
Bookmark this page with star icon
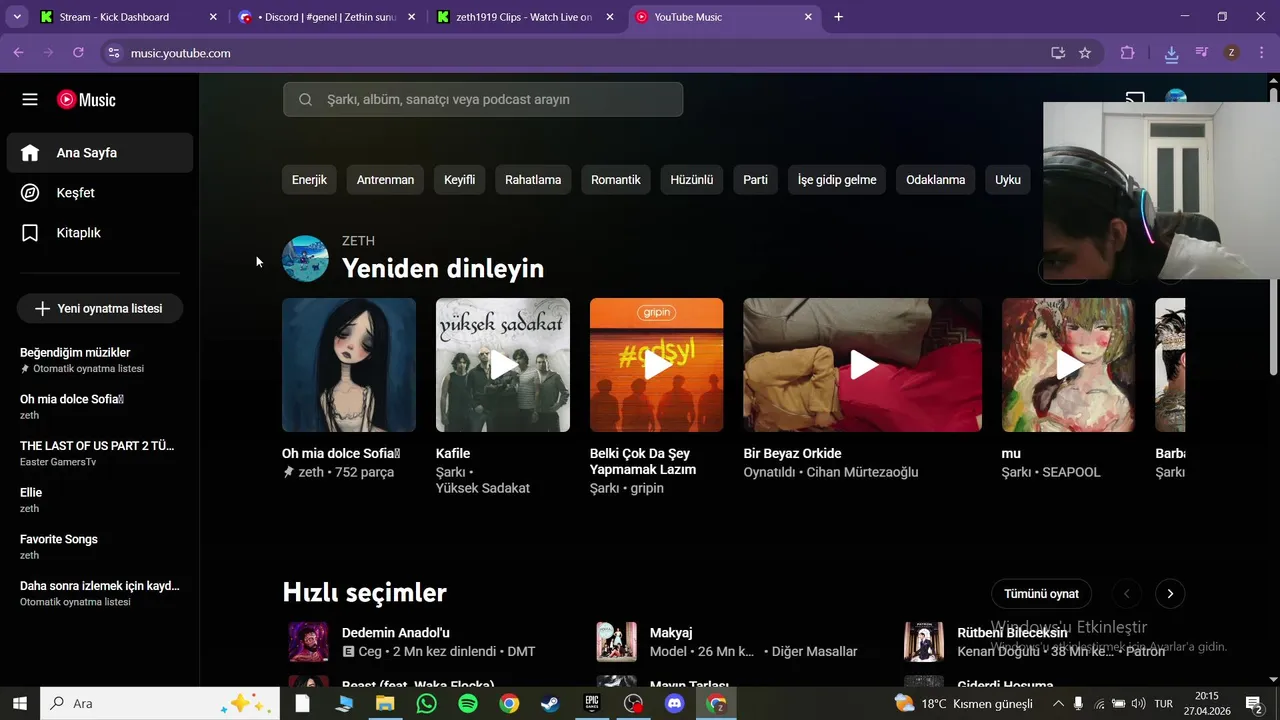point(1085,53)
